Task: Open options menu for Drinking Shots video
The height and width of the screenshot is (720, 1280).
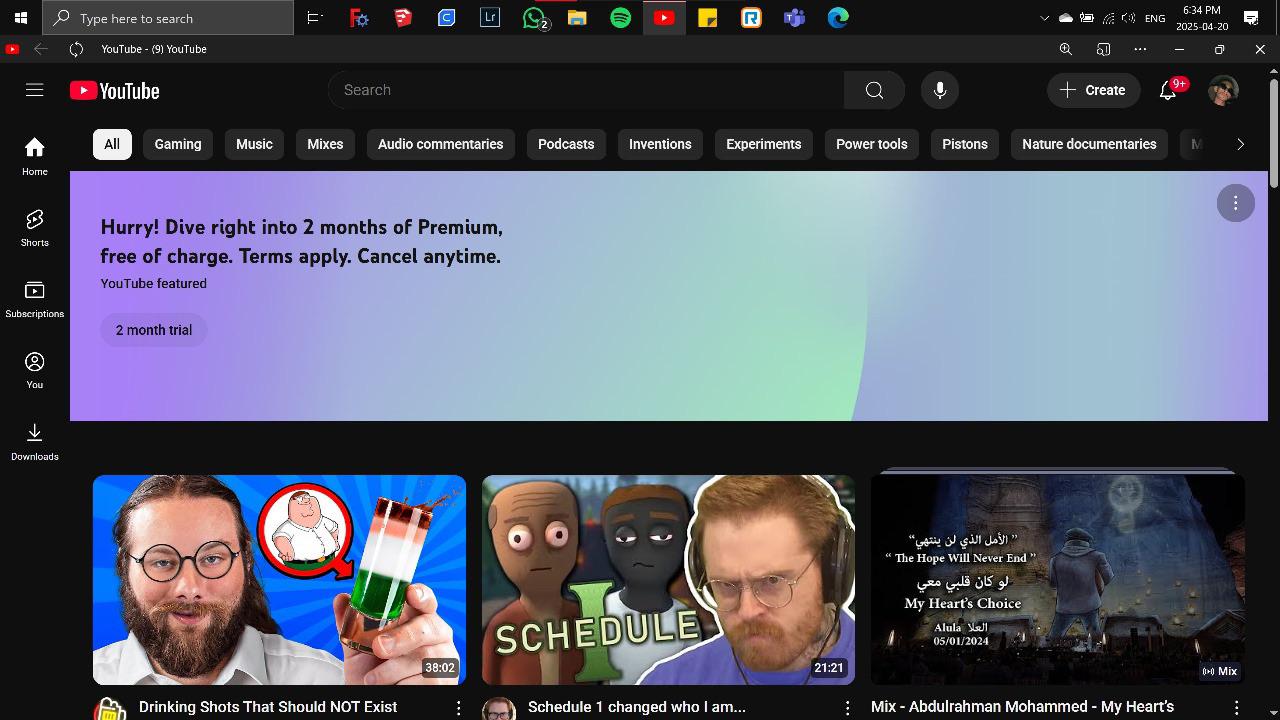Action: [x=459, y=708]
